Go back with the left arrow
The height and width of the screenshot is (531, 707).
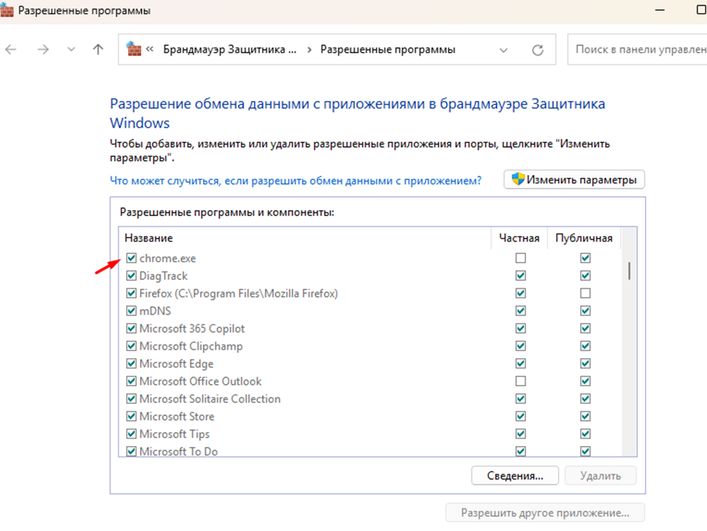coord(11,49)
